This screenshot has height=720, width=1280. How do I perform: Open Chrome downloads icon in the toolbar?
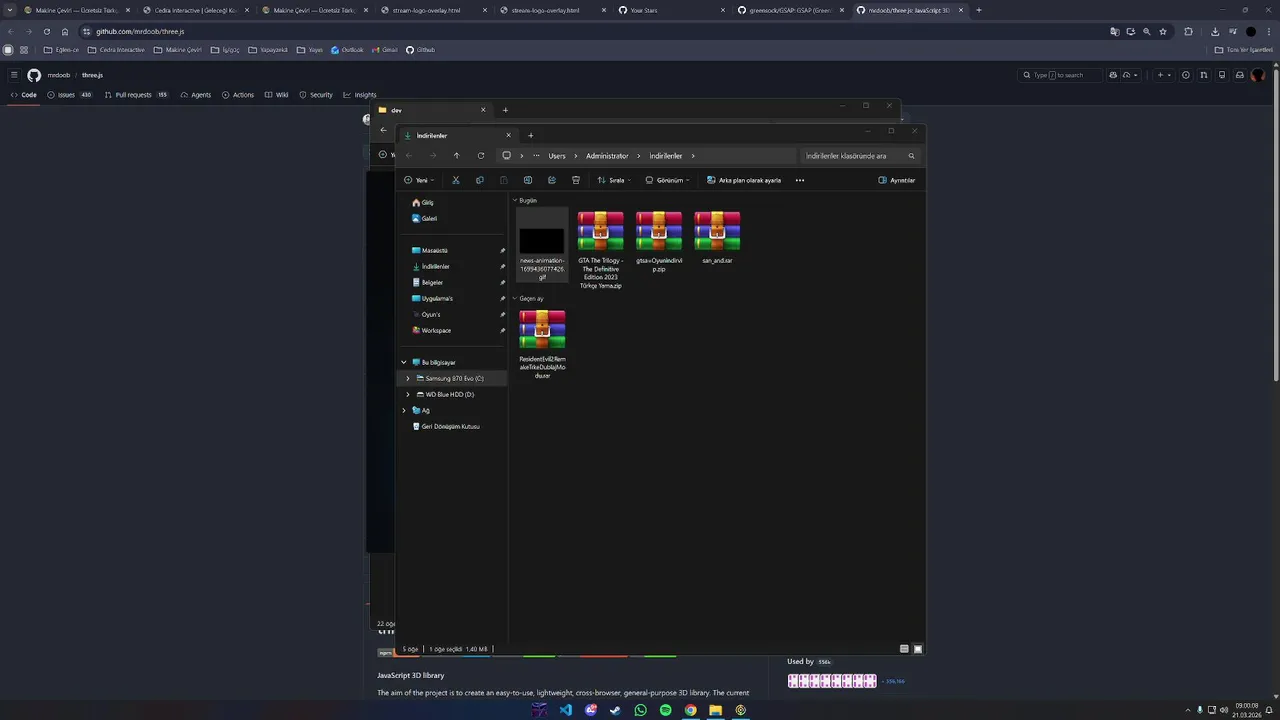pos(1215,31)
